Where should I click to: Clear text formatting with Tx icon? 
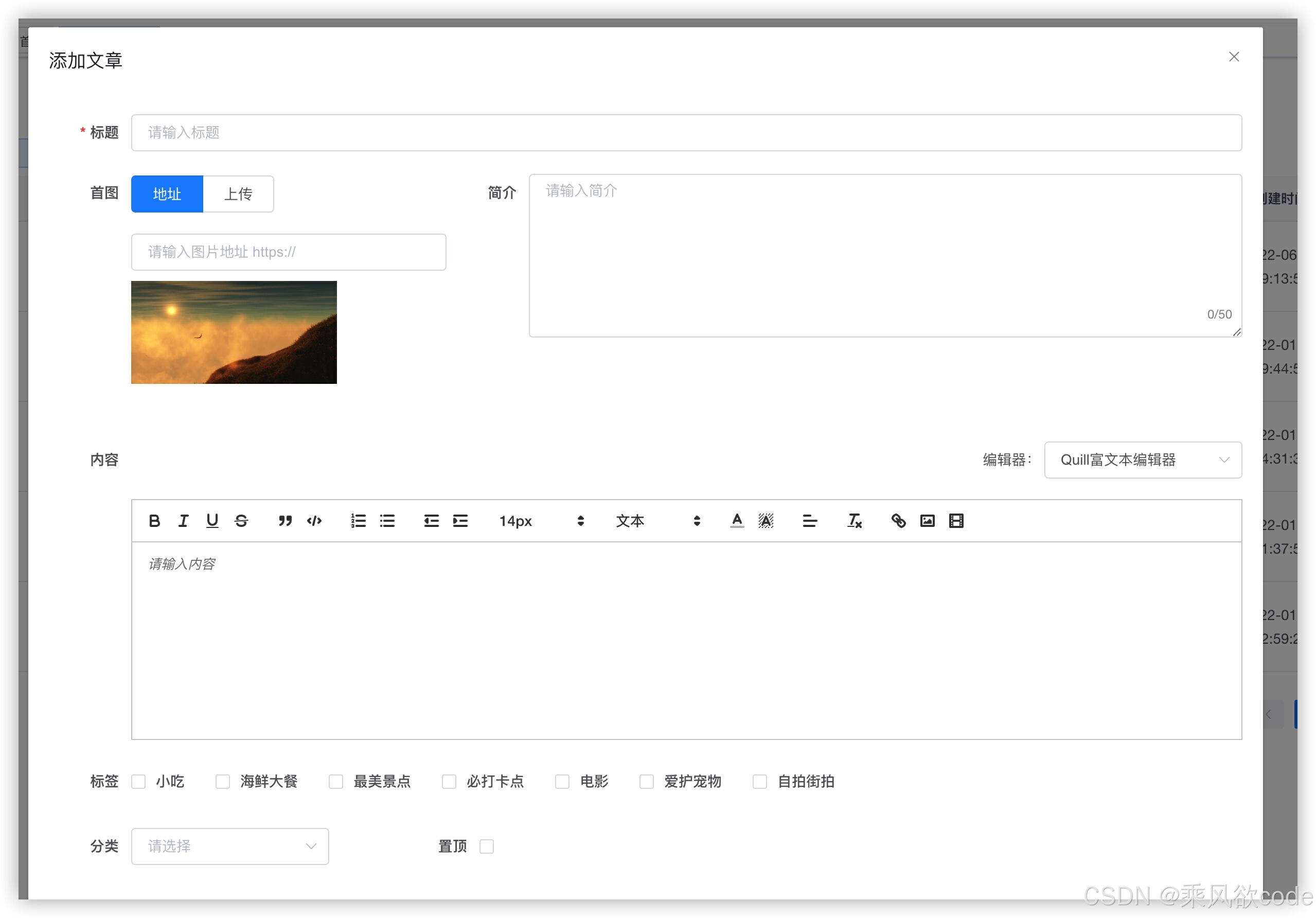click(x=854, y=521)
